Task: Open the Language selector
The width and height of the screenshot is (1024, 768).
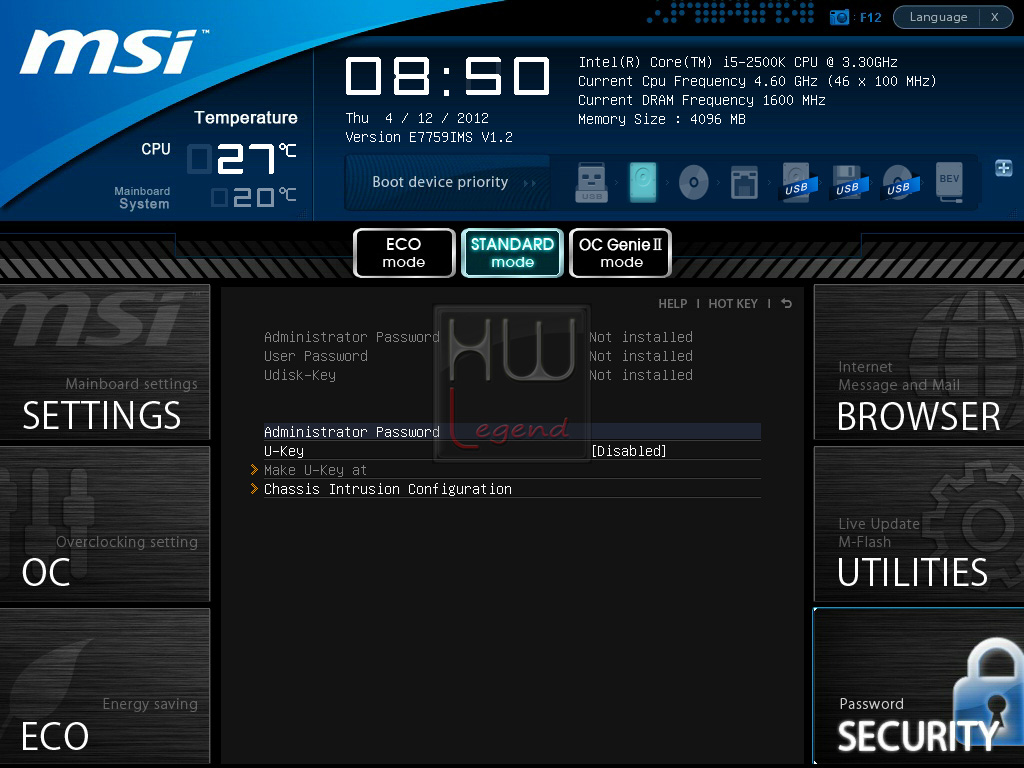Action: (x=938, y=17)
